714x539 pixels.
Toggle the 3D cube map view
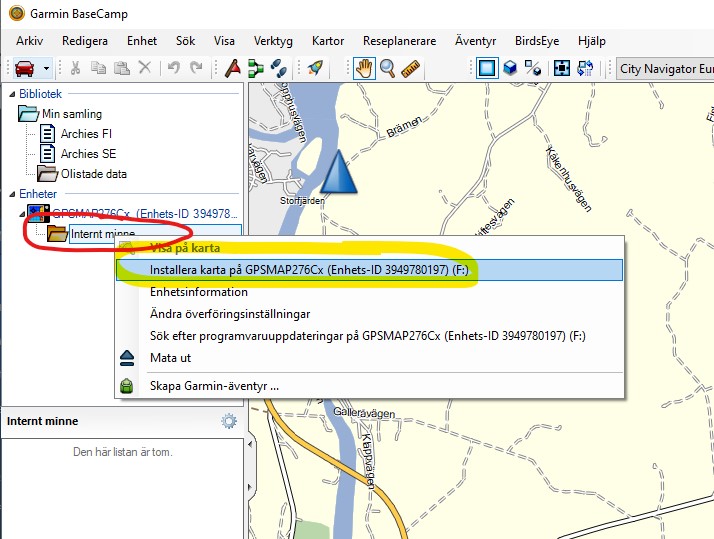pos(510,68)
